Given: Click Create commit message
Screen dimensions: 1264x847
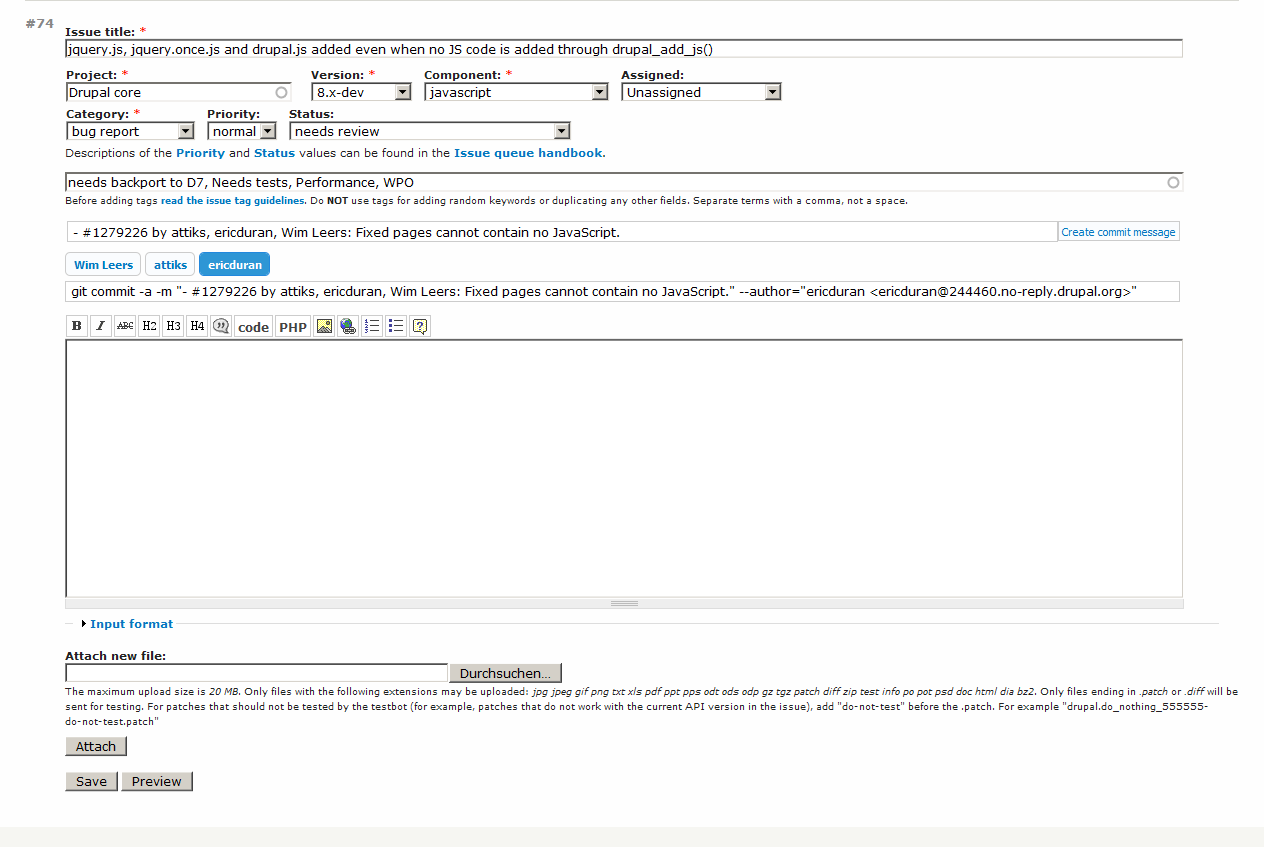Looking at the screenshot, I should (1118, 232).
